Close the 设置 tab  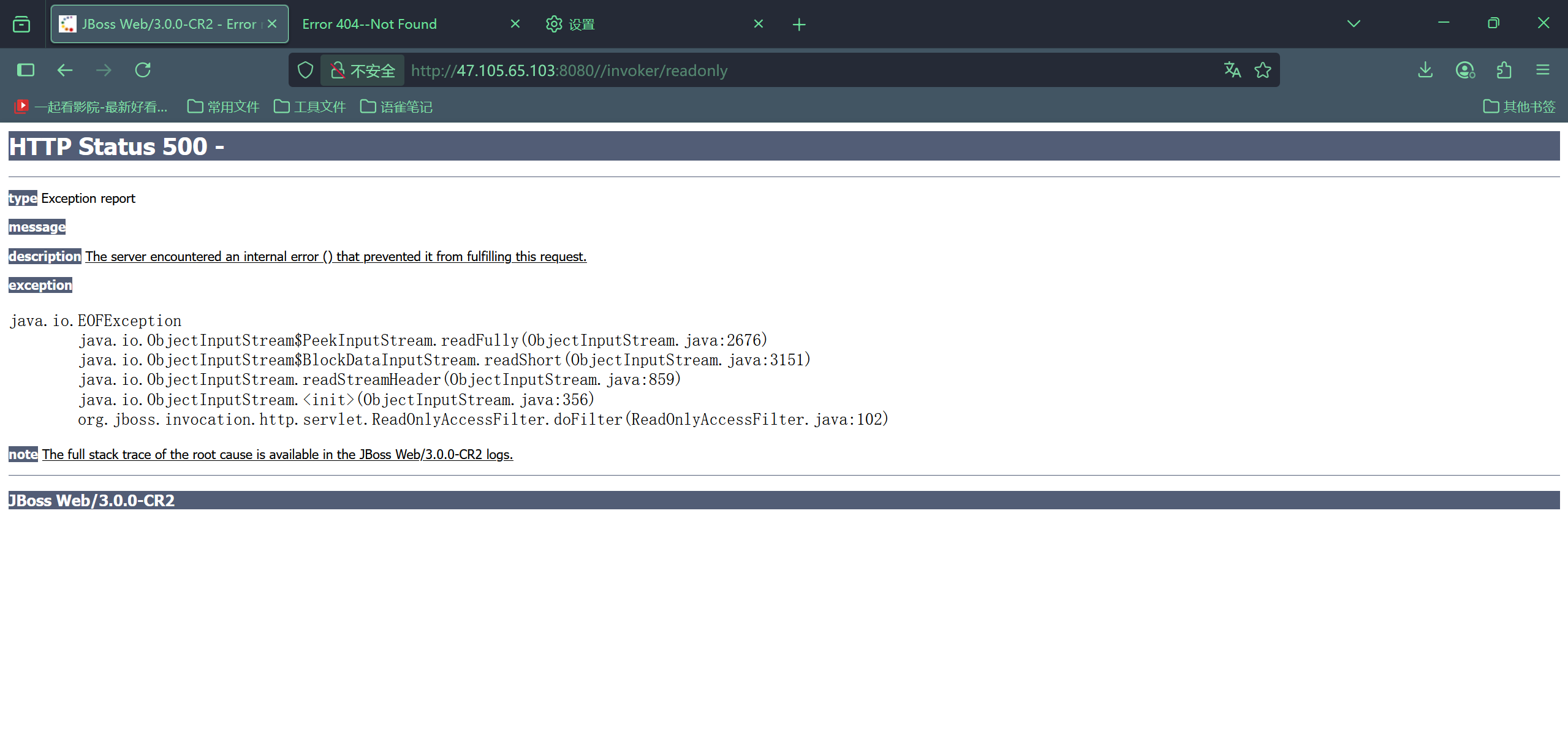click(x=759, y=24)
